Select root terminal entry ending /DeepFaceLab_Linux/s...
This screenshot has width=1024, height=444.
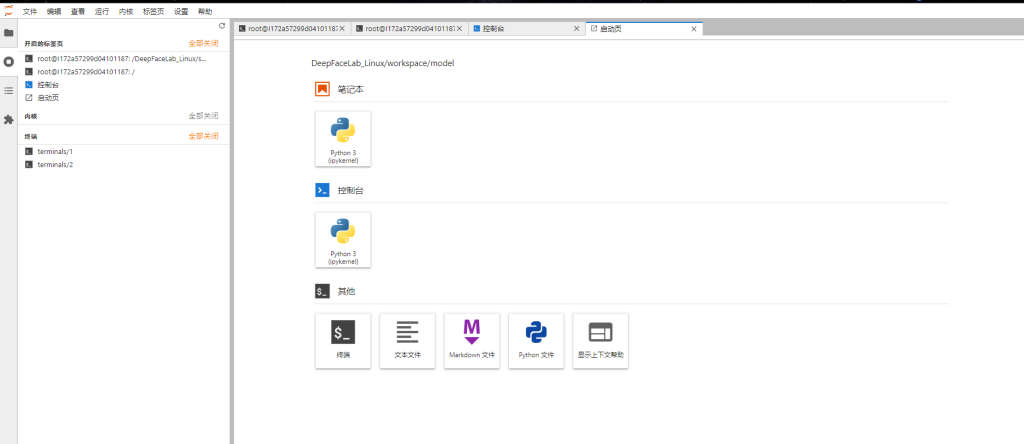123,59
